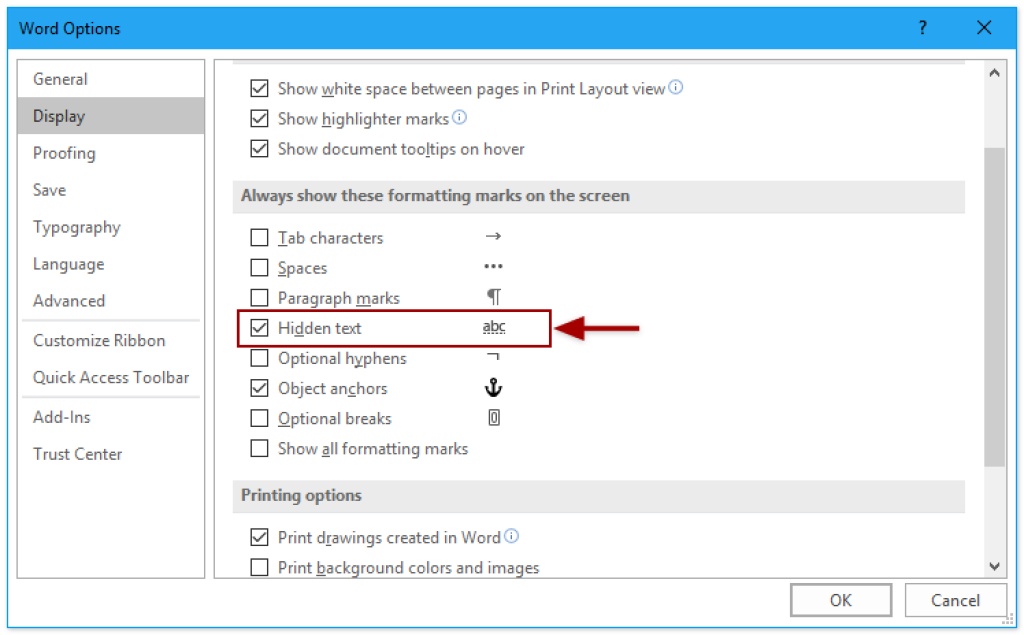Open Help using the question mark in the title bar

tap(922, 28)
